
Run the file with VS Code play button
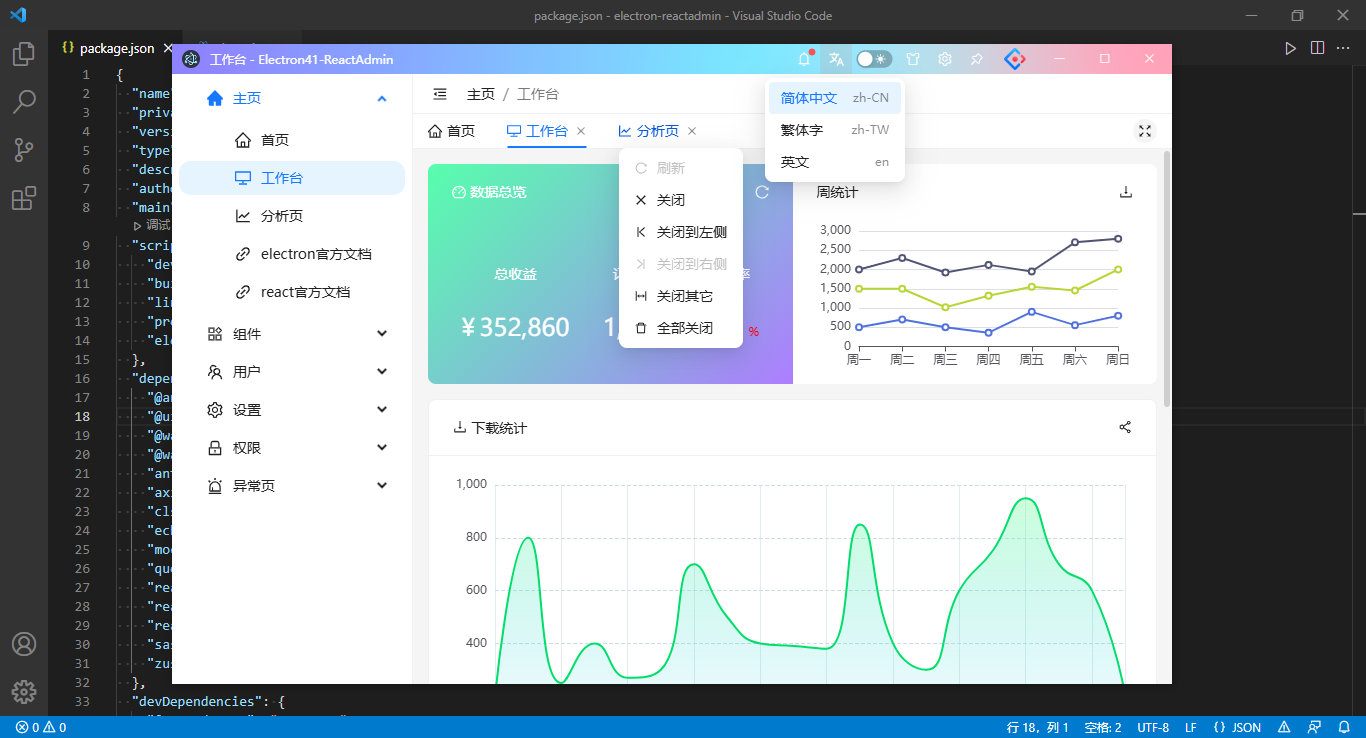[x=1291, y=47]
